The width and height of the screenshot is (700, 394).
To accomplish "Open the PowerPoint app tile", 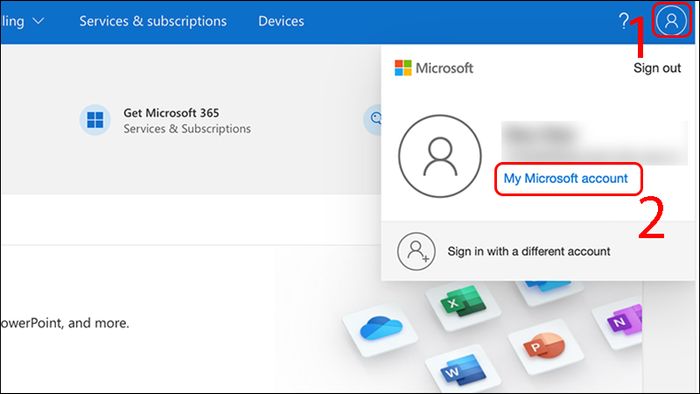I will tap(546, 346).
